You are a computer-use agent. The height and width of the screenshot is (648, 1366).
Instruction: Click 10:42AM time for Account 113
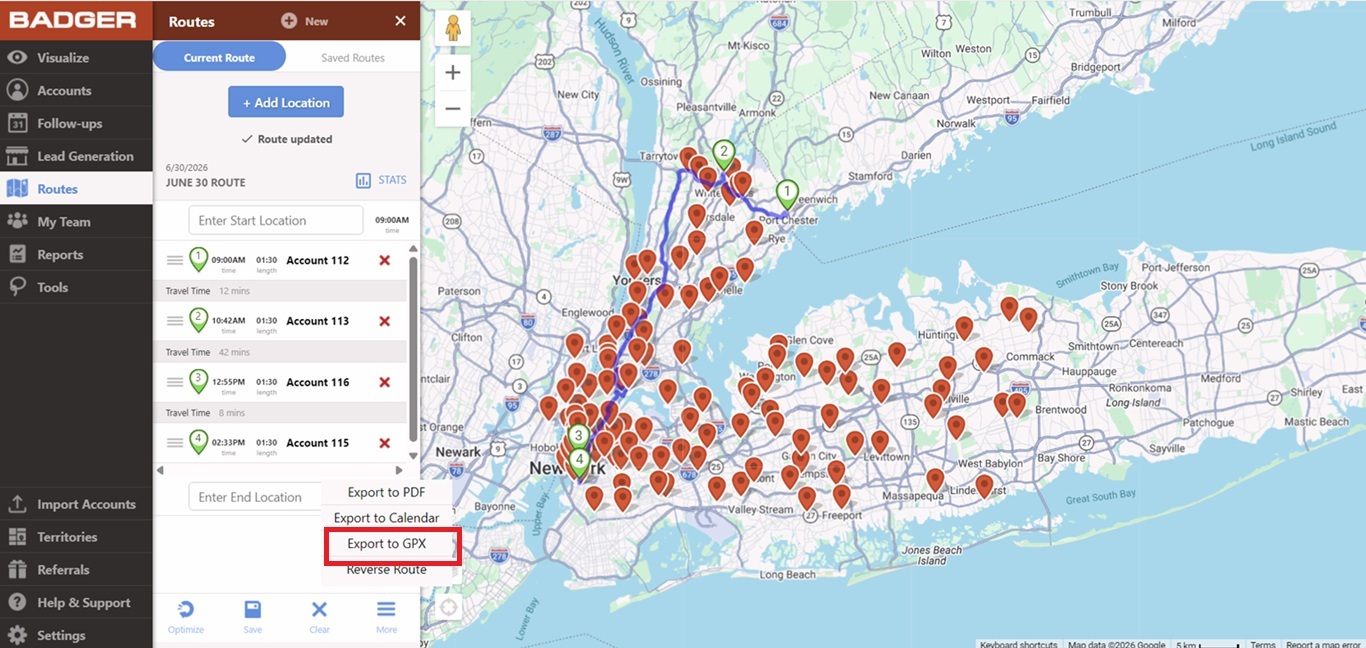pyautogui.click(x=228, y=321)
